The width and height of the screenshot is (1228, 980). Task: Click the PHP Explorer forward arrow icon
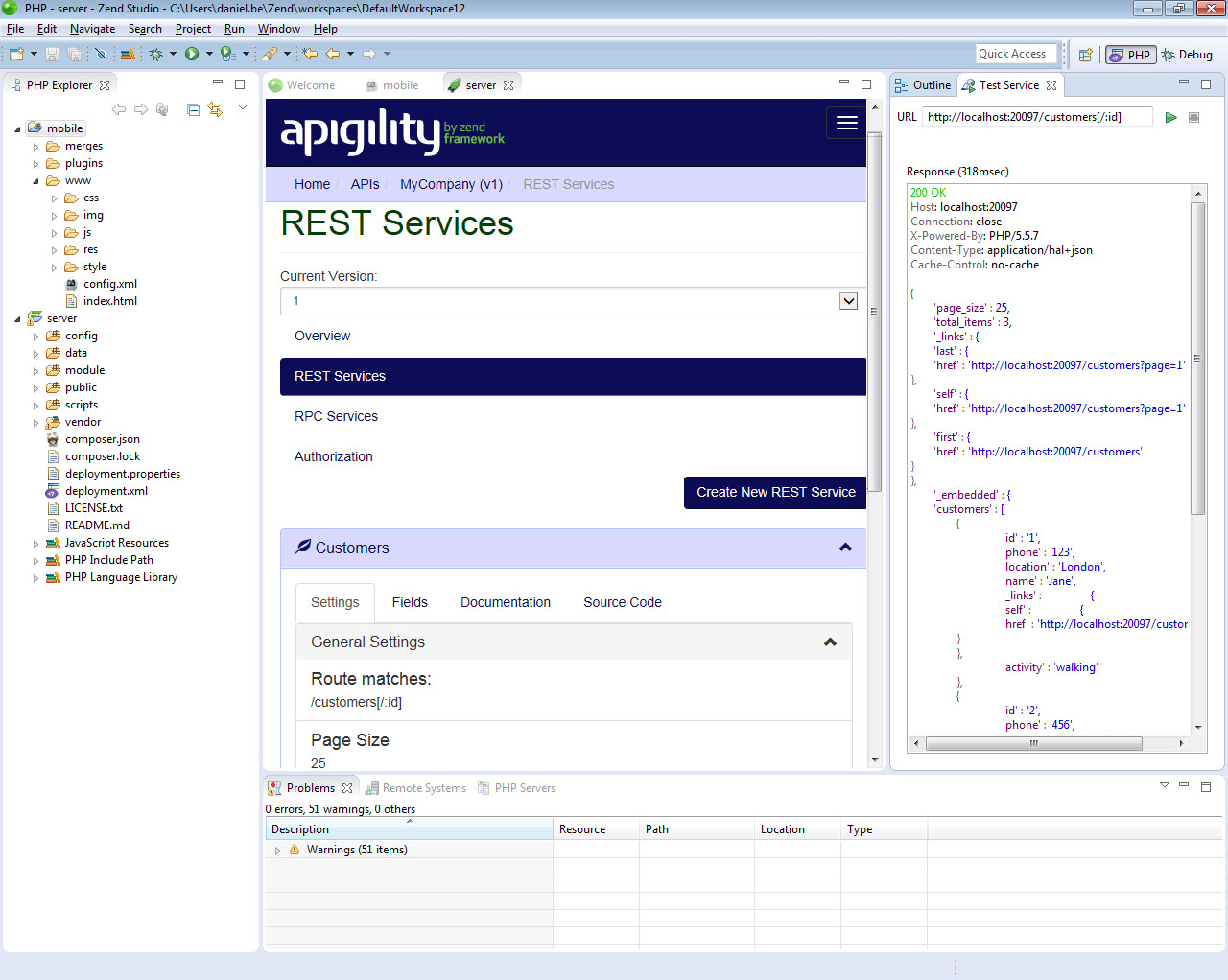click(141, 109)
